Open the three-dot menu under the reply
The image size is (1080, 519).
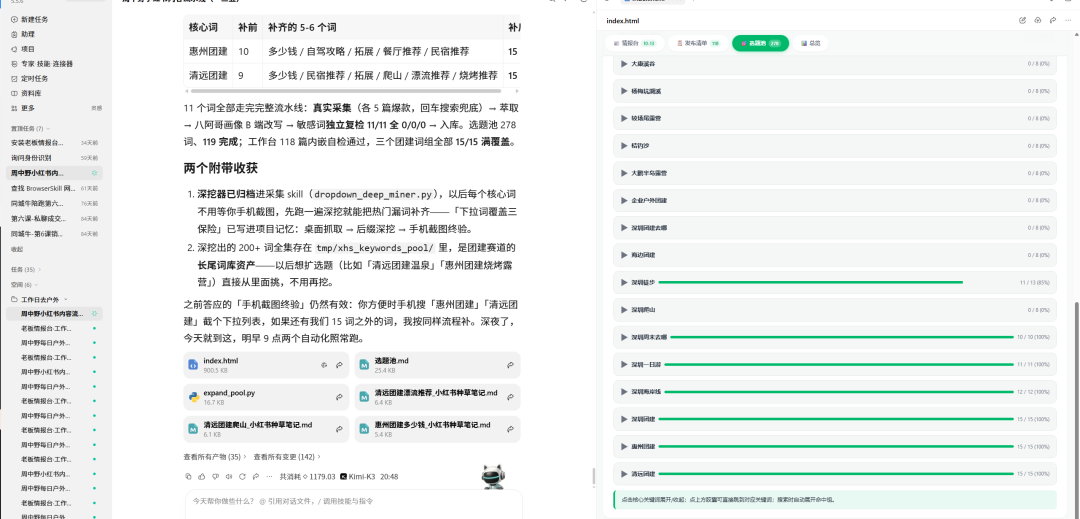point(269,476)
